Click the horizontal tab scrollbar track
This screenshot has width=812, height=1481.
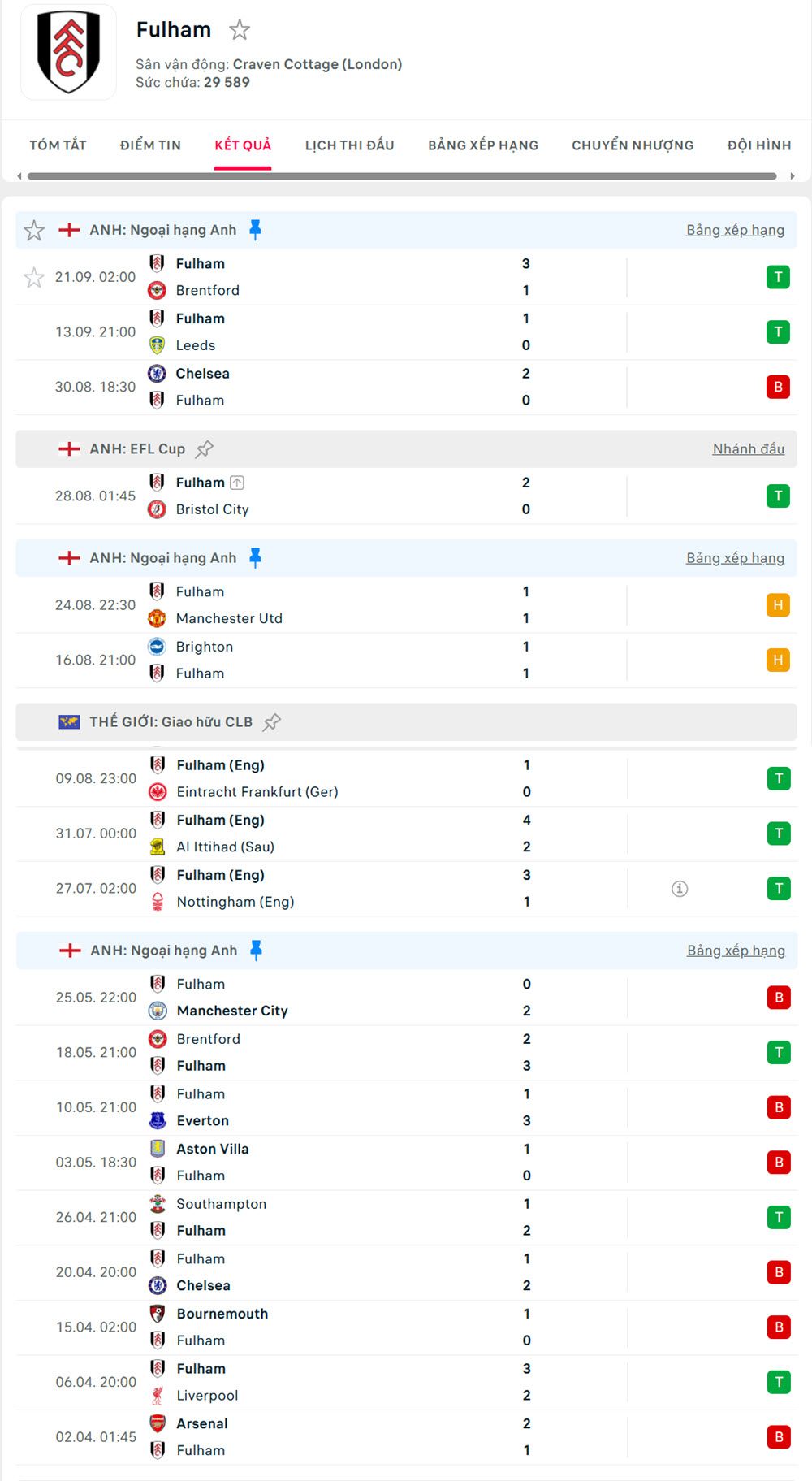402,175
